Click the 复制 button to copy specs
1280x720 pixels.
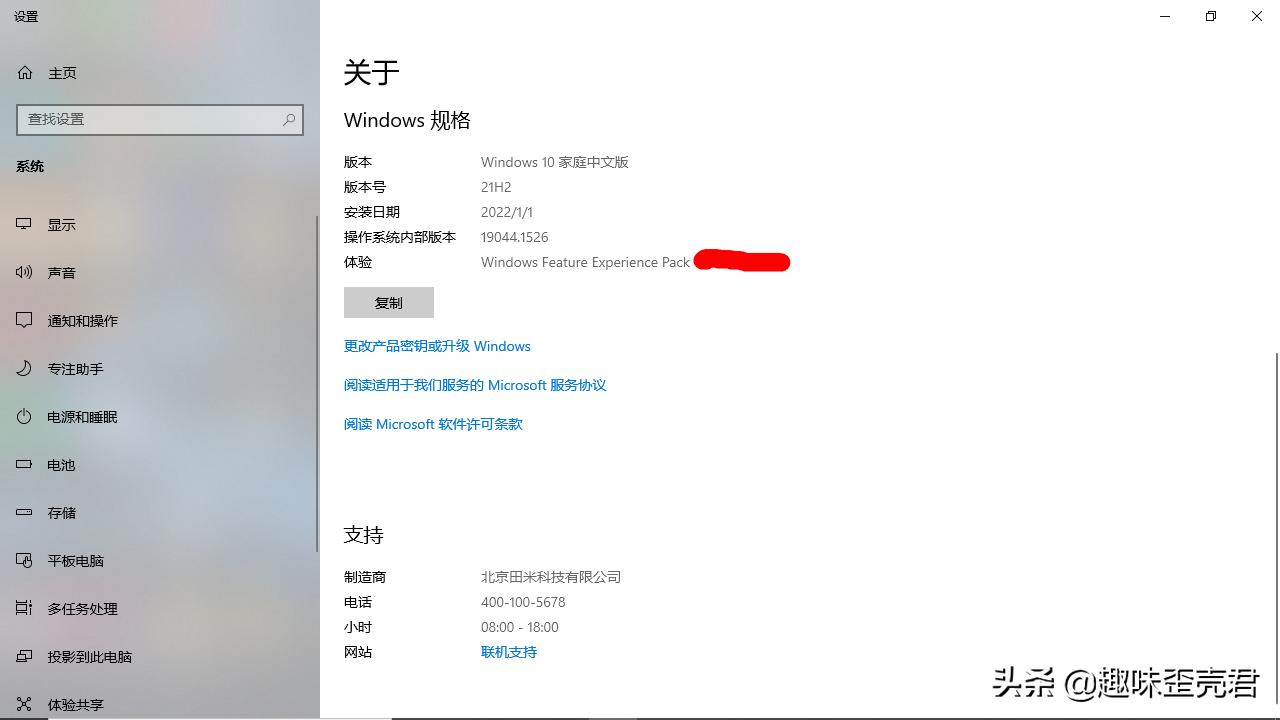(388, 302)
